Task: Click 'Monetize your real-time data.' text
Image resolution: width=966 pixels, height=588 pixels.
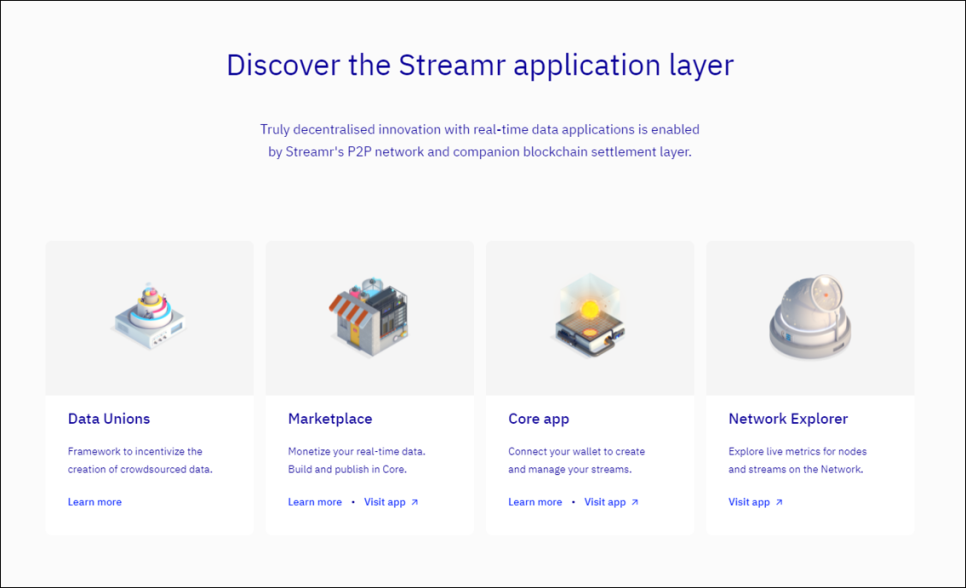Action: (357, 452)
